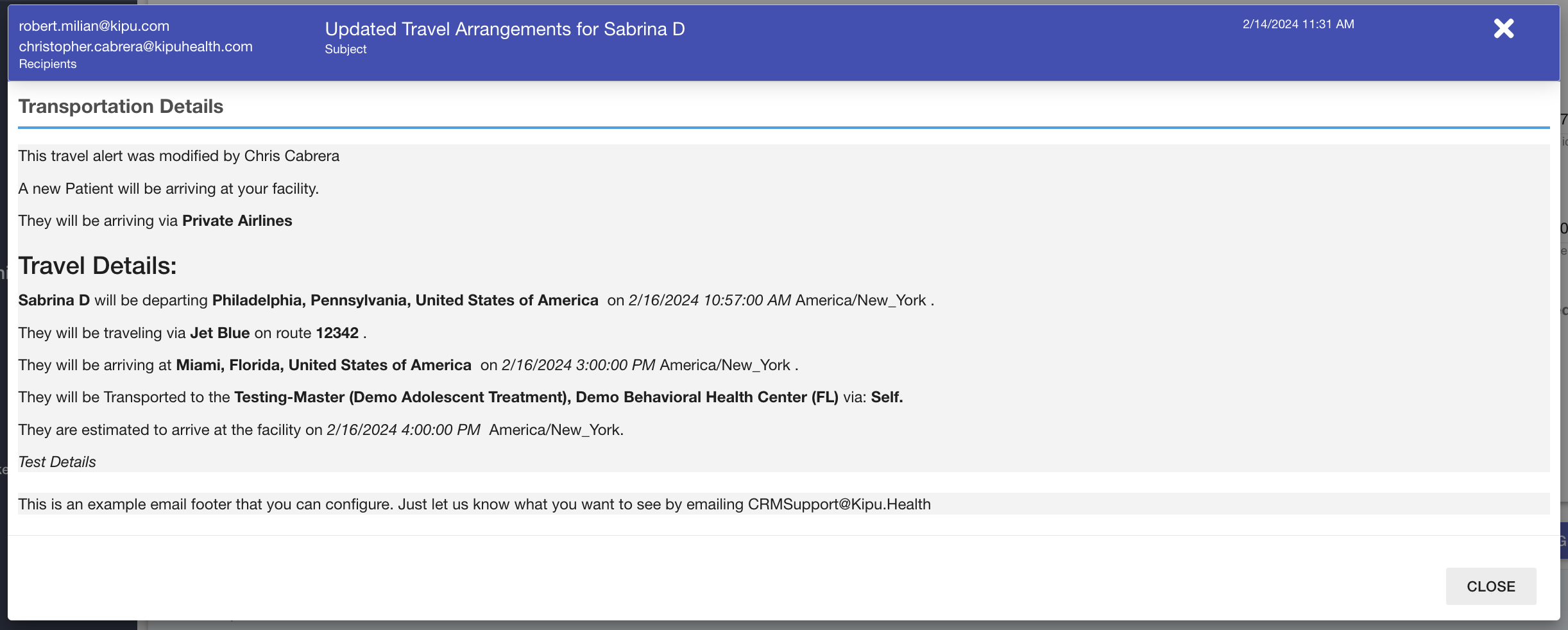Click the email subject title text
Screen dimensions: 1568x630
point(504,30)
